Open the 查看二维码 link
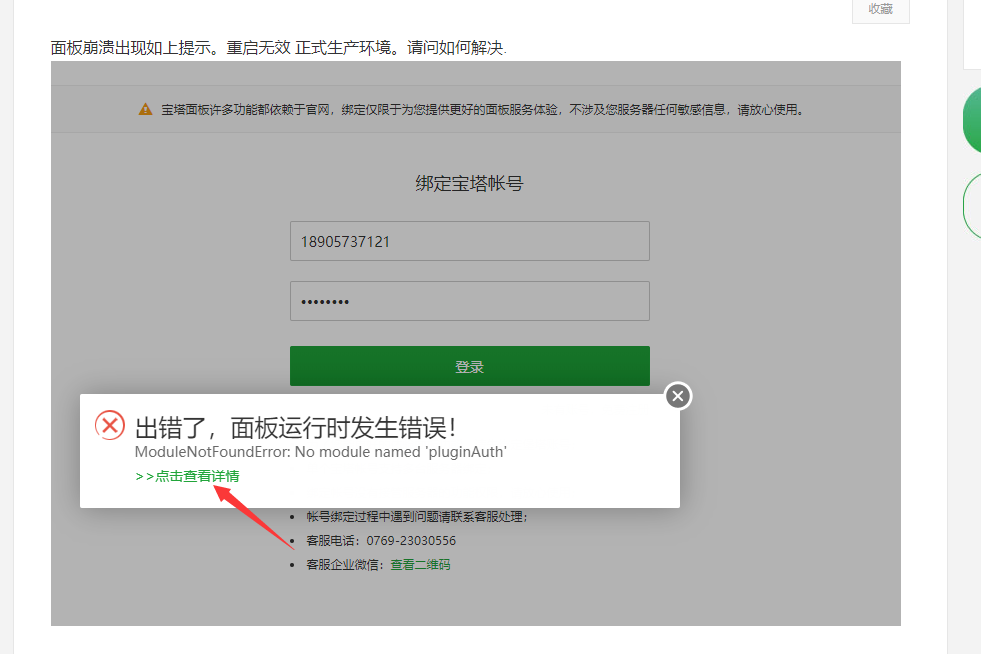 click(x=420, y=565)
